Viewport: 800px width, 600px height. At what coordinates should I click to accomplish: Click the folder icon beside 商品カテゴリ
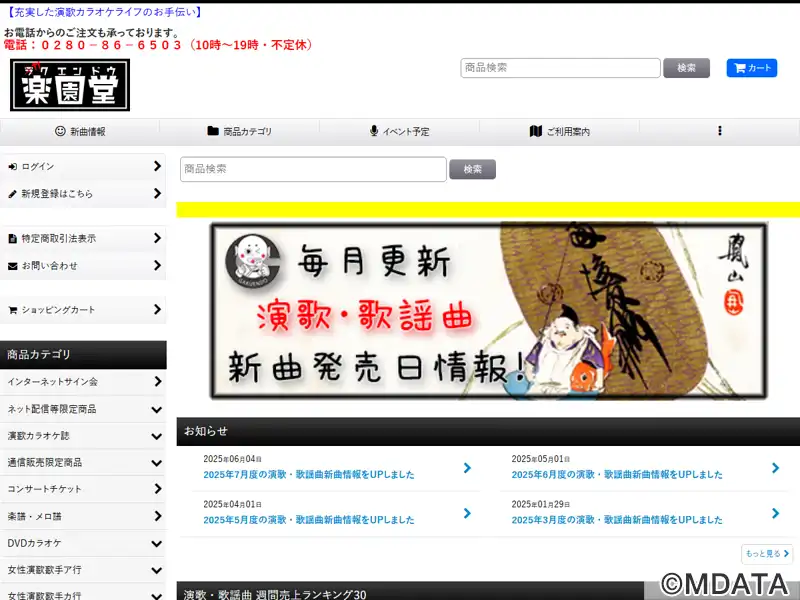213,131
